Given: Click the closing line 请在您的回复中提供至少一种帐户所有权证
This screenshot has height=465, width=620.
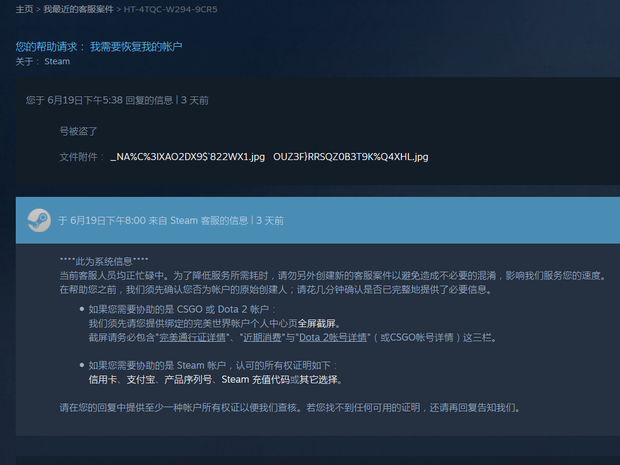Looking at the screenshot, I should point(289,408).
